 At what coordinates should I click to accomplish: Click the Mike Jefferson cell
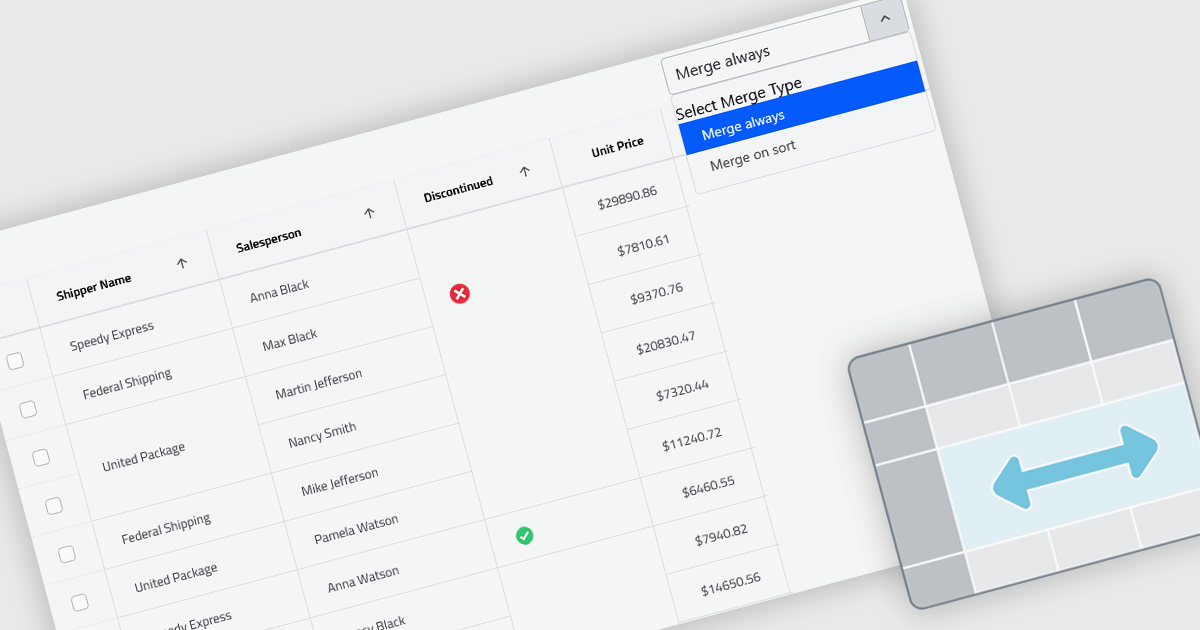pyautogui.click(x=340, y=482)
